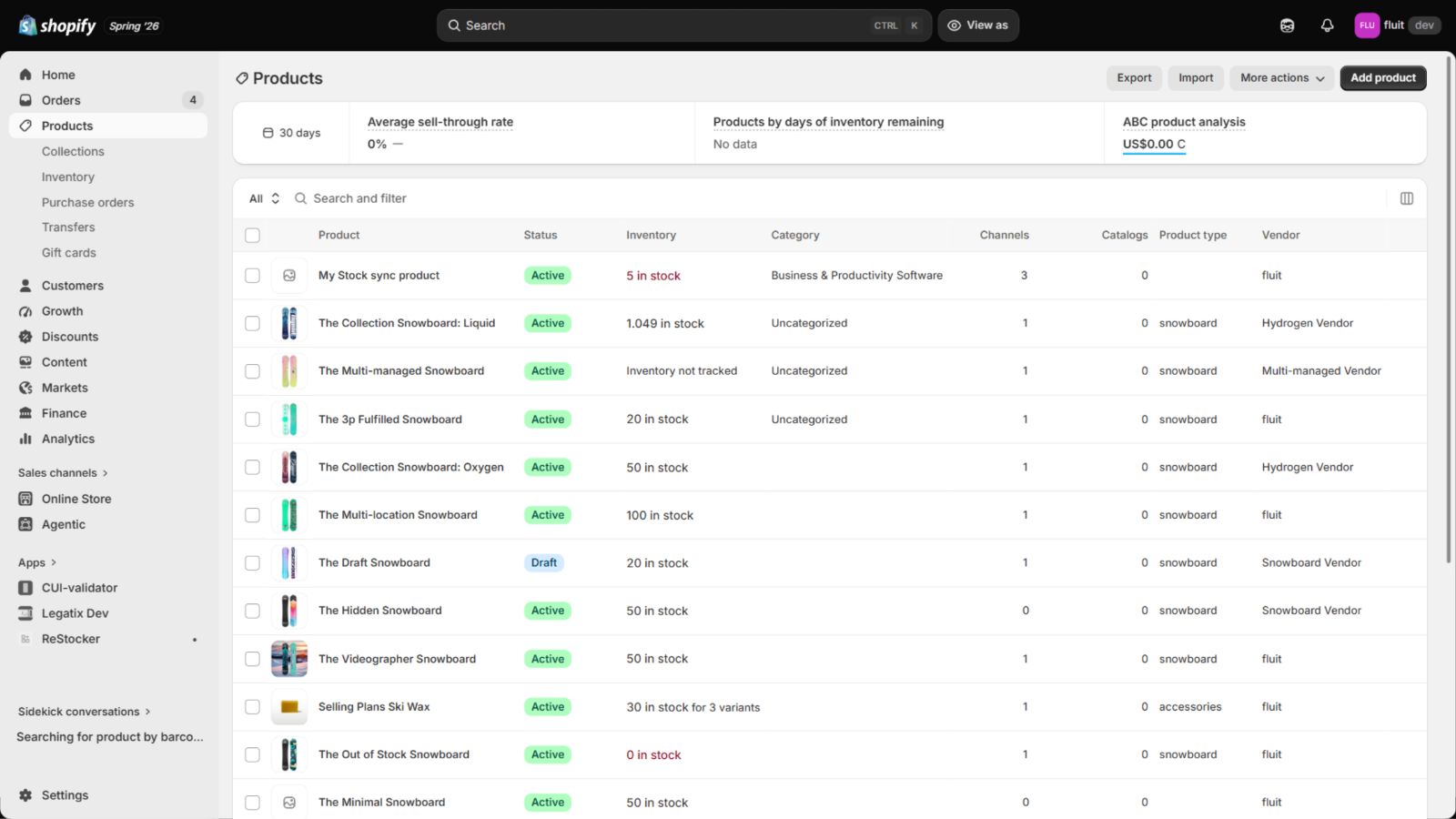Open Inventory in the sidebar
1456x819 pixels.
click(68, 177)
